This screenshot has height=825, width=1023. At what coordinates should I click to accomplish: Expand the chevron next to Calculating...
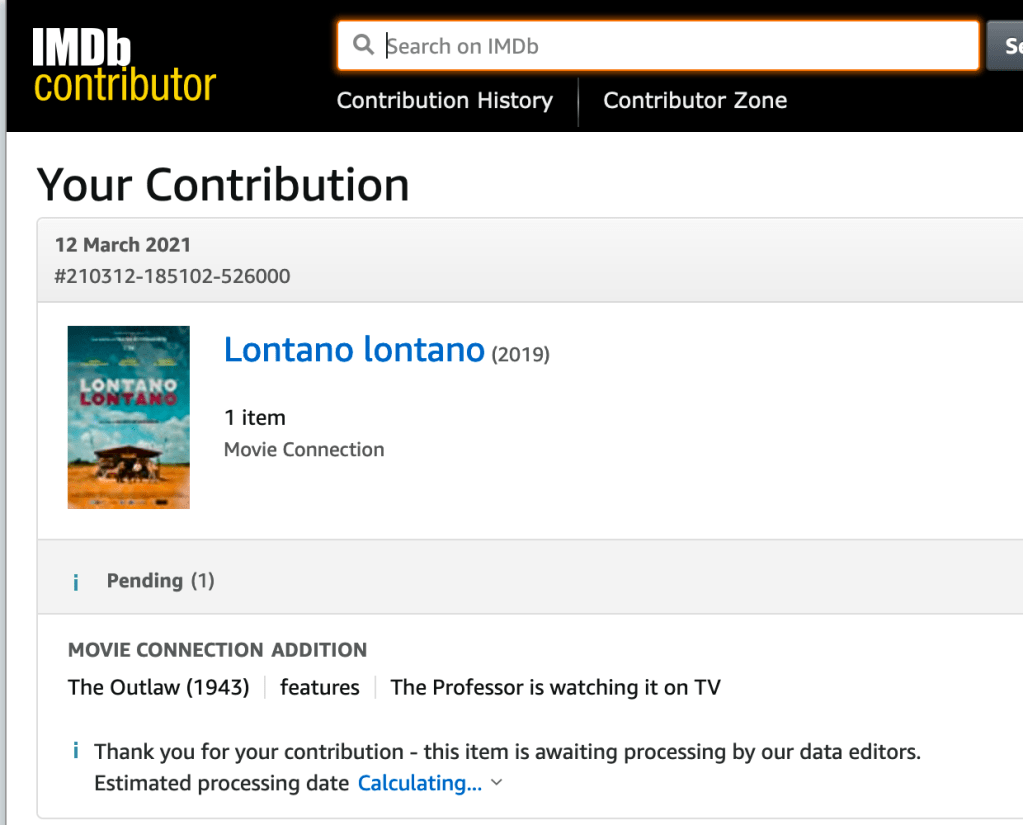[497, 783]
